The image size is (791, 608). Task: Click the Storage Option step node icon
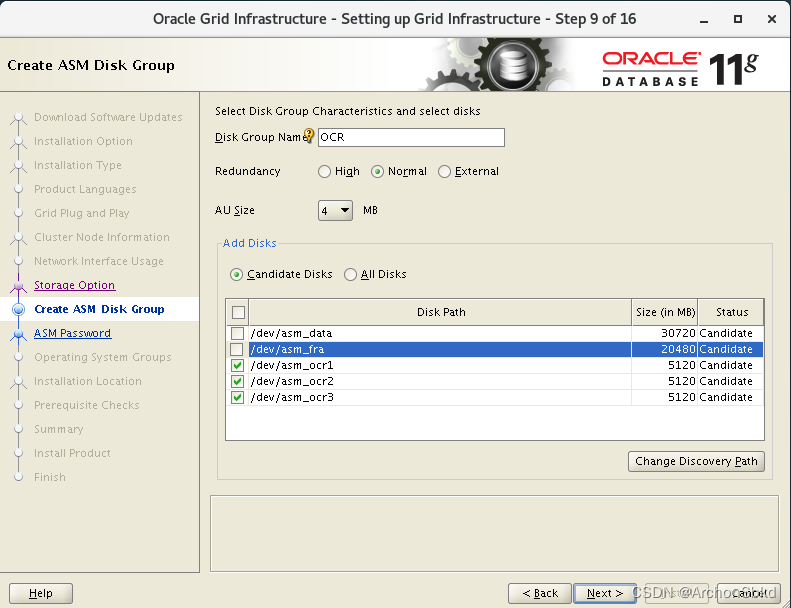point(19,286)
